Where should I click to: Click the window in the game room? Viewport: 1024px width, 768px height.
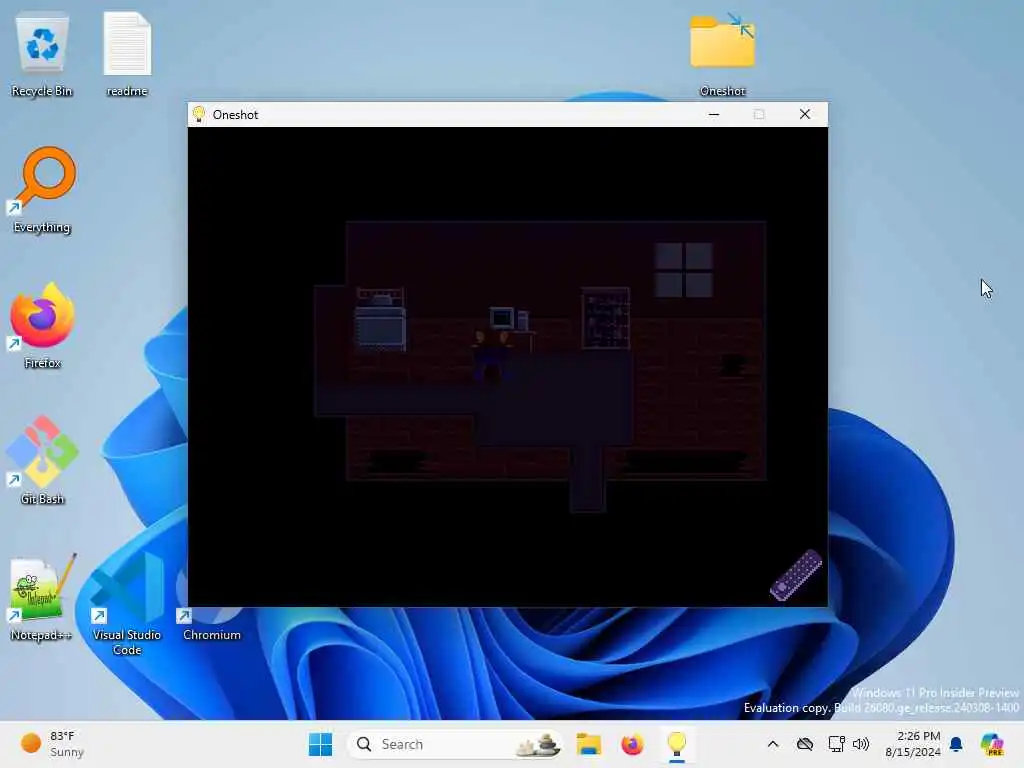684,270
